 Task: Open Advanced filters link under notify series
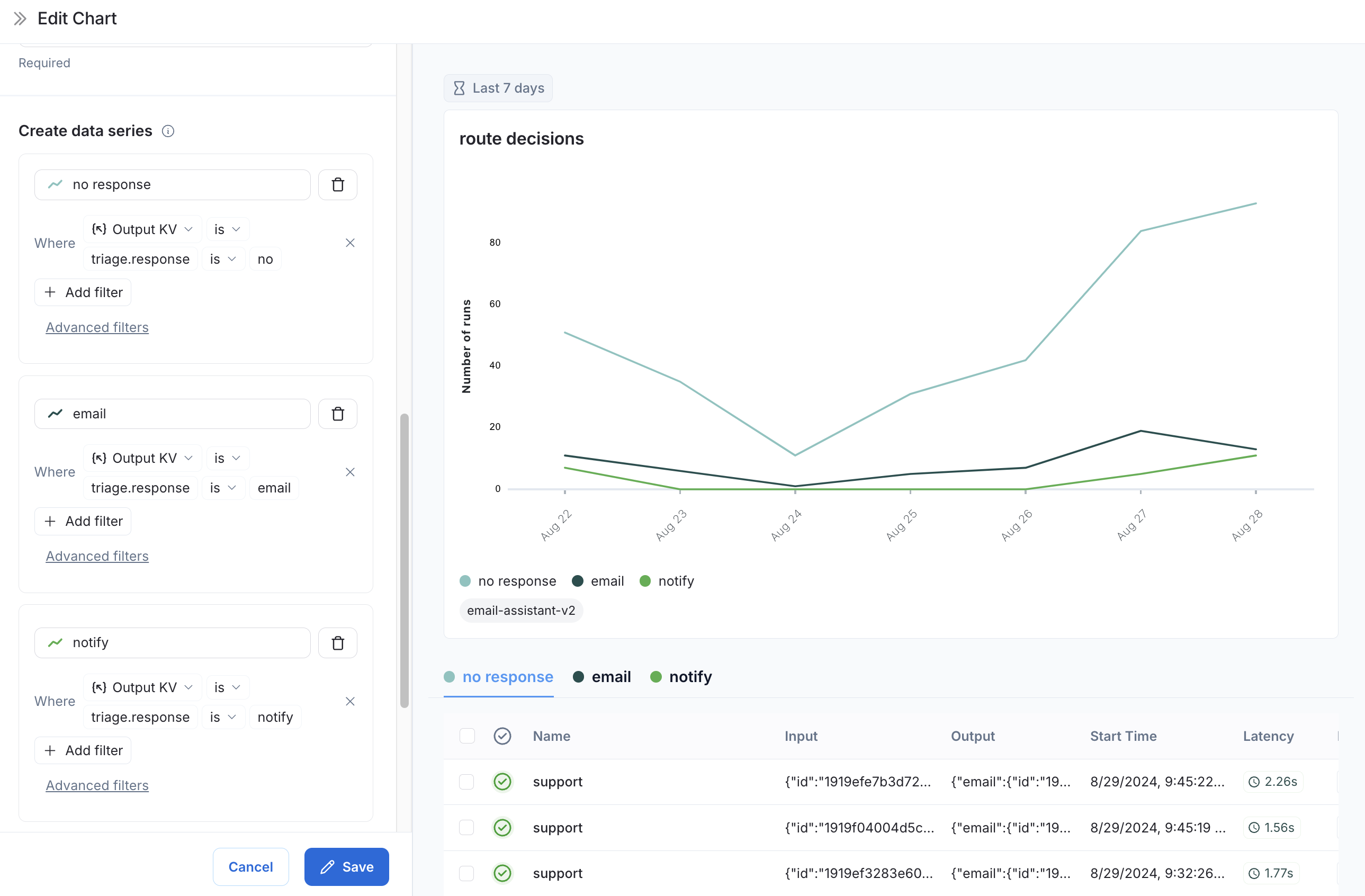(x=97, y=785)
